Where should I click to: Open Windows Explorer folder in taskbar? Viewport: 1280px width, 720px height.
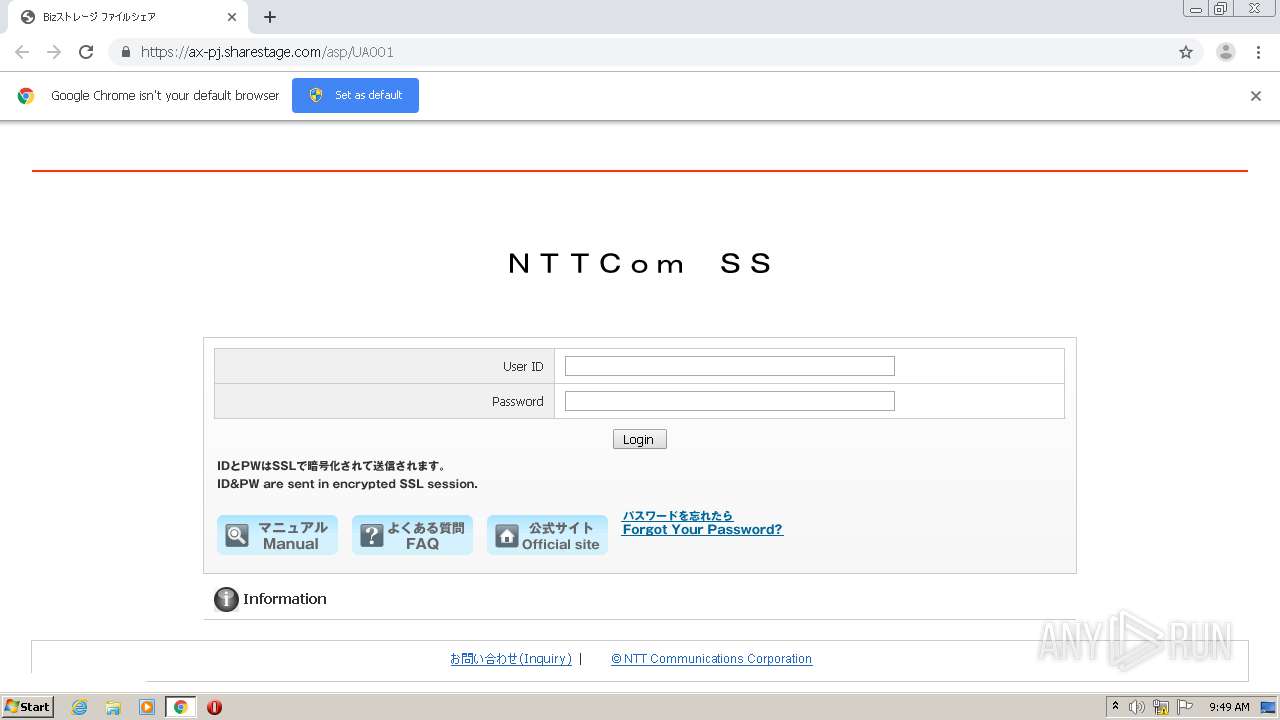tap(113, 707)
